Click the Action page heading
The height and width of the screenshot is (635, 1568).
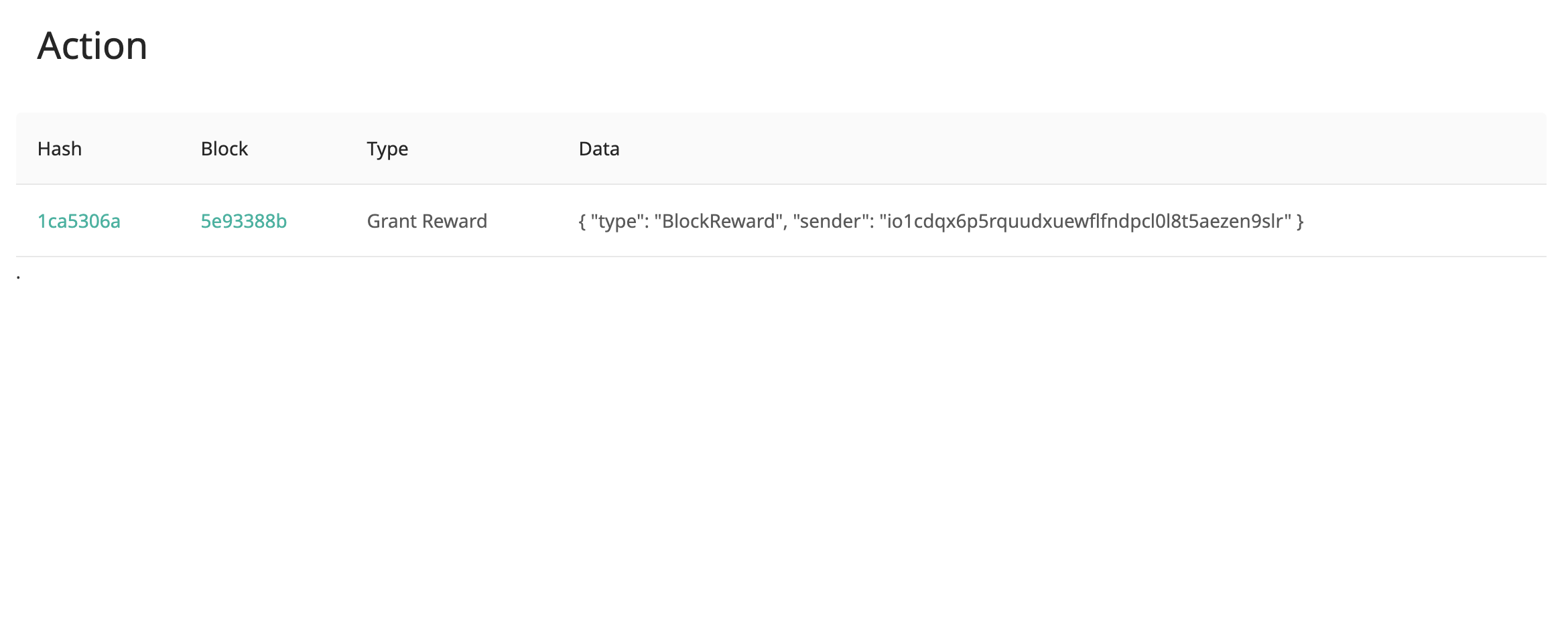coord(93,46)
